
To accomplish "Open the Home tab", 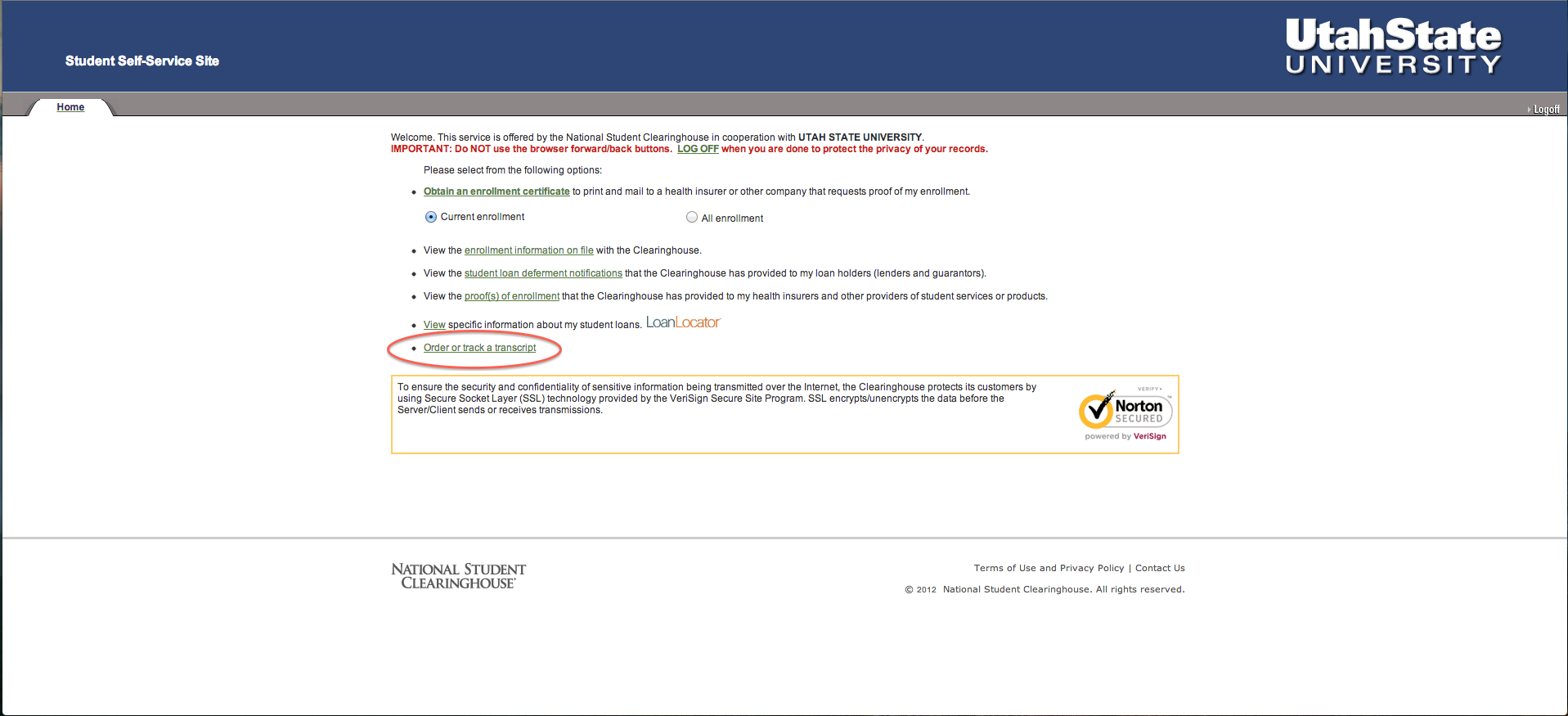I will point(70,107).
